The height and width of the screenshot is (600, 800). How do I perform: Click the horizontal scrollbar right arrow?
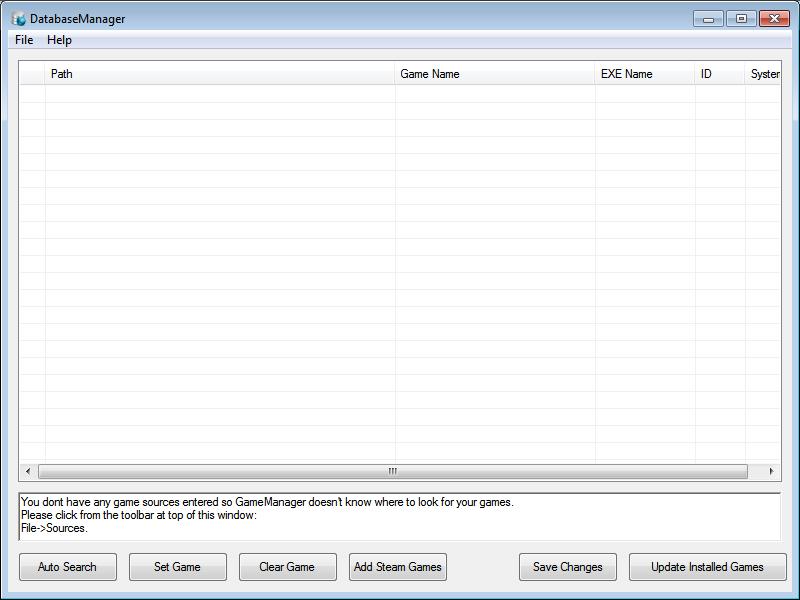click(x=771, y=471)
